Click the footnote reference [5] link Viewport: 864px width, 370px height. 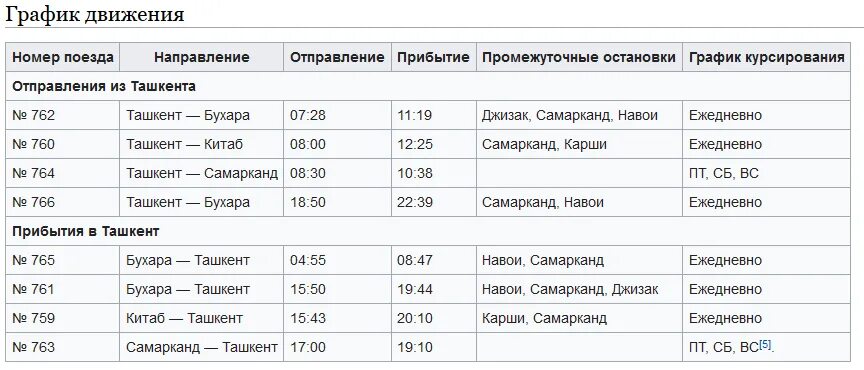(x=765, y=345)
